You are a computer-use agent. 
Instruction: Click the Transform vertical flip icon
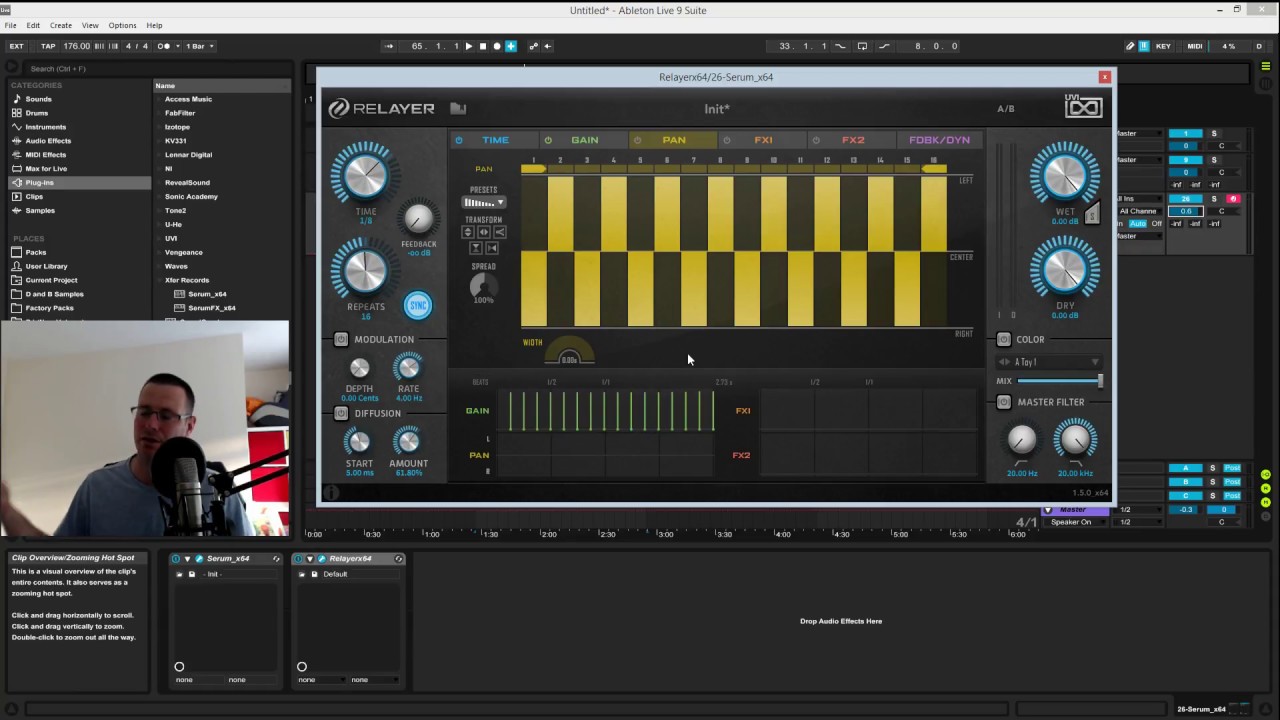tap(467, 232)
